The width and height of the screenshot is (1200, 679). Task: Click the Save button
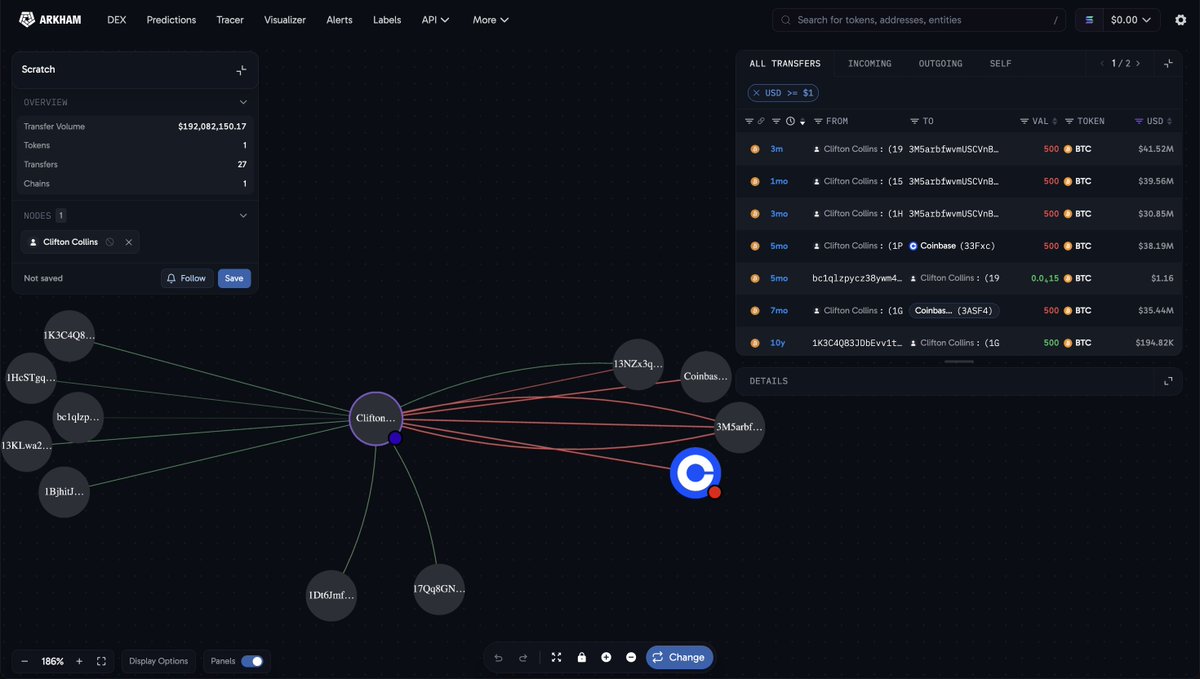(234, 278)
